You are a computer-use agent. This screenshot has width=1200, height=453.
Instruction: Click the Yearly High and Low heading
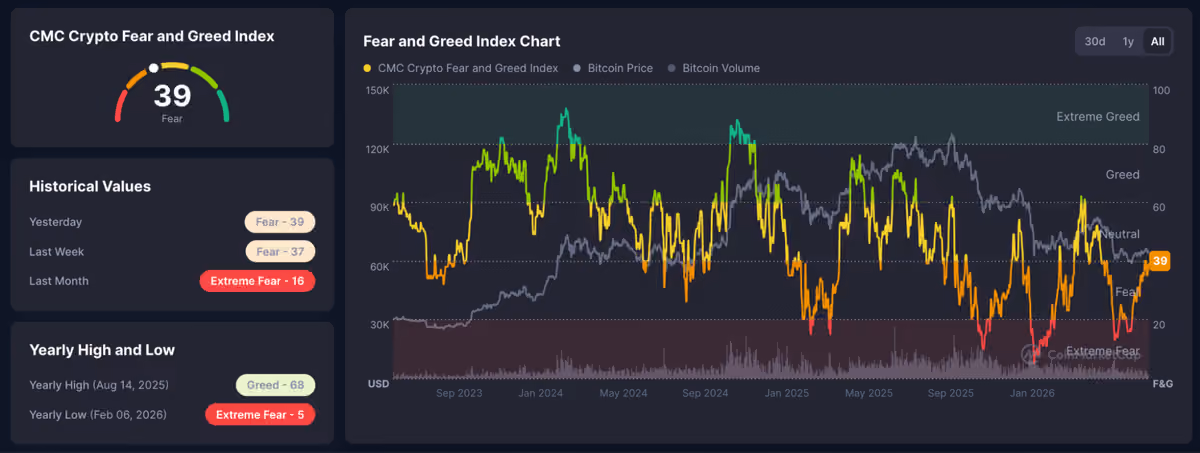(102, 350)
